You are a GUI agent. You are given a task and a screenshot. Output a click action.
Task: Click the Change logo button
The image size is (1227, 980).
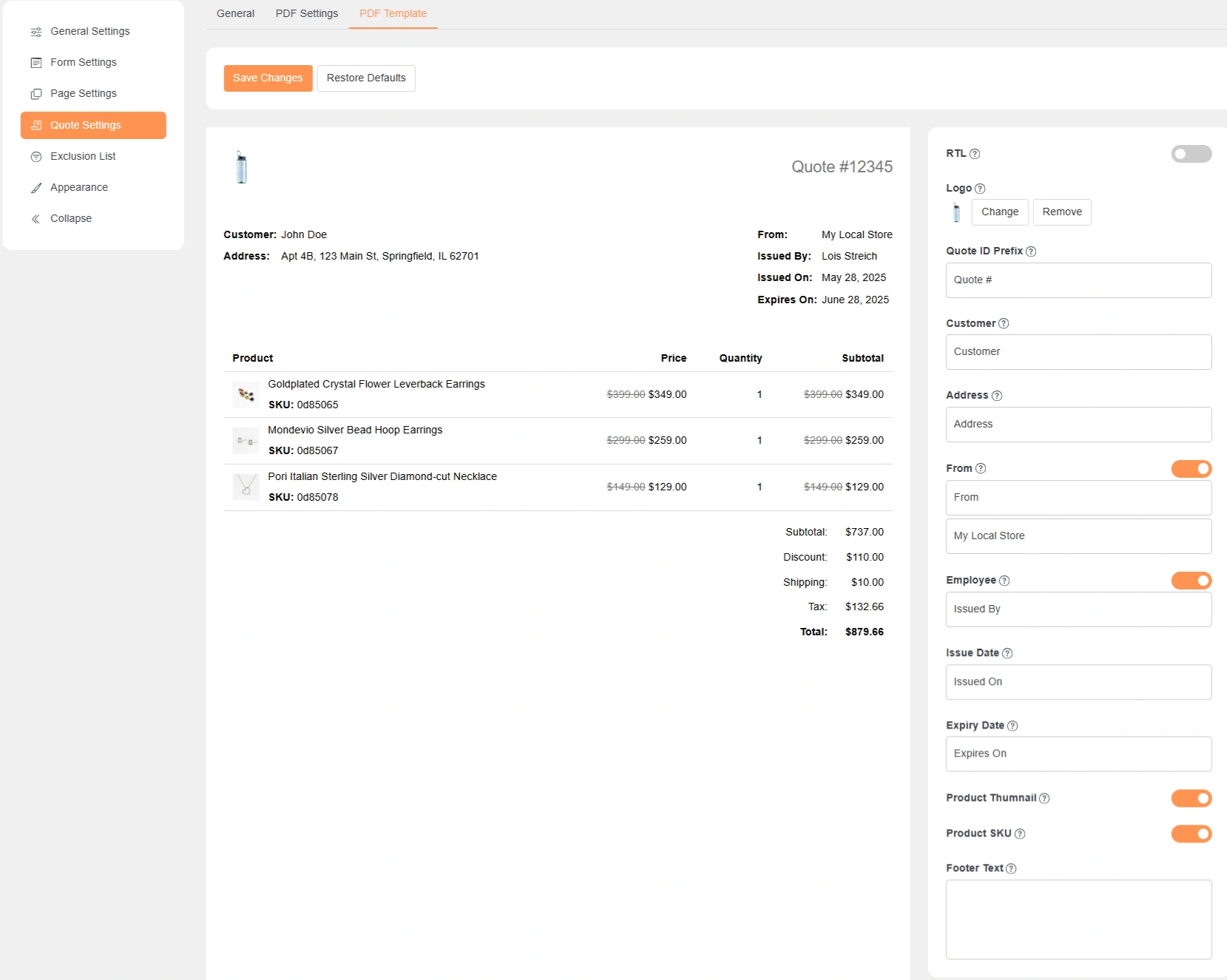click(x=999, y=212)
